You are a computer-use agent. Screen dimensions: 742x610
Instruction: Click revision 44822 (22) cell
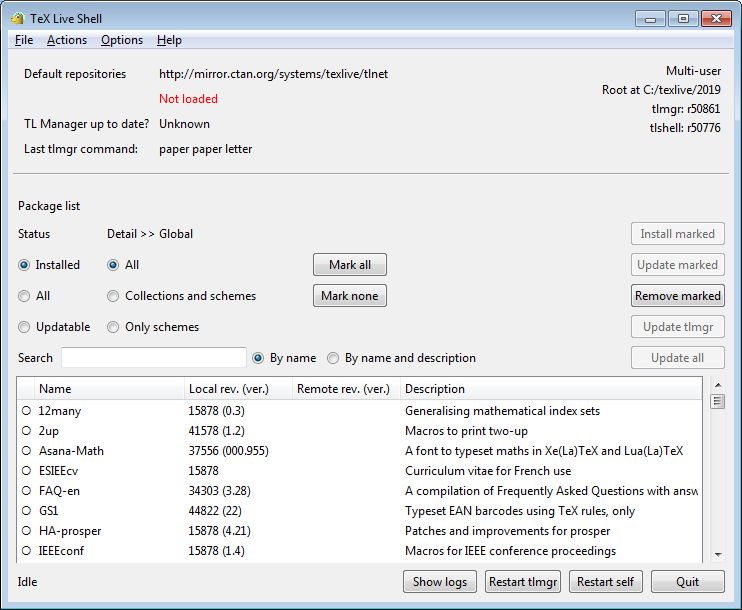(x=215, y=511)
